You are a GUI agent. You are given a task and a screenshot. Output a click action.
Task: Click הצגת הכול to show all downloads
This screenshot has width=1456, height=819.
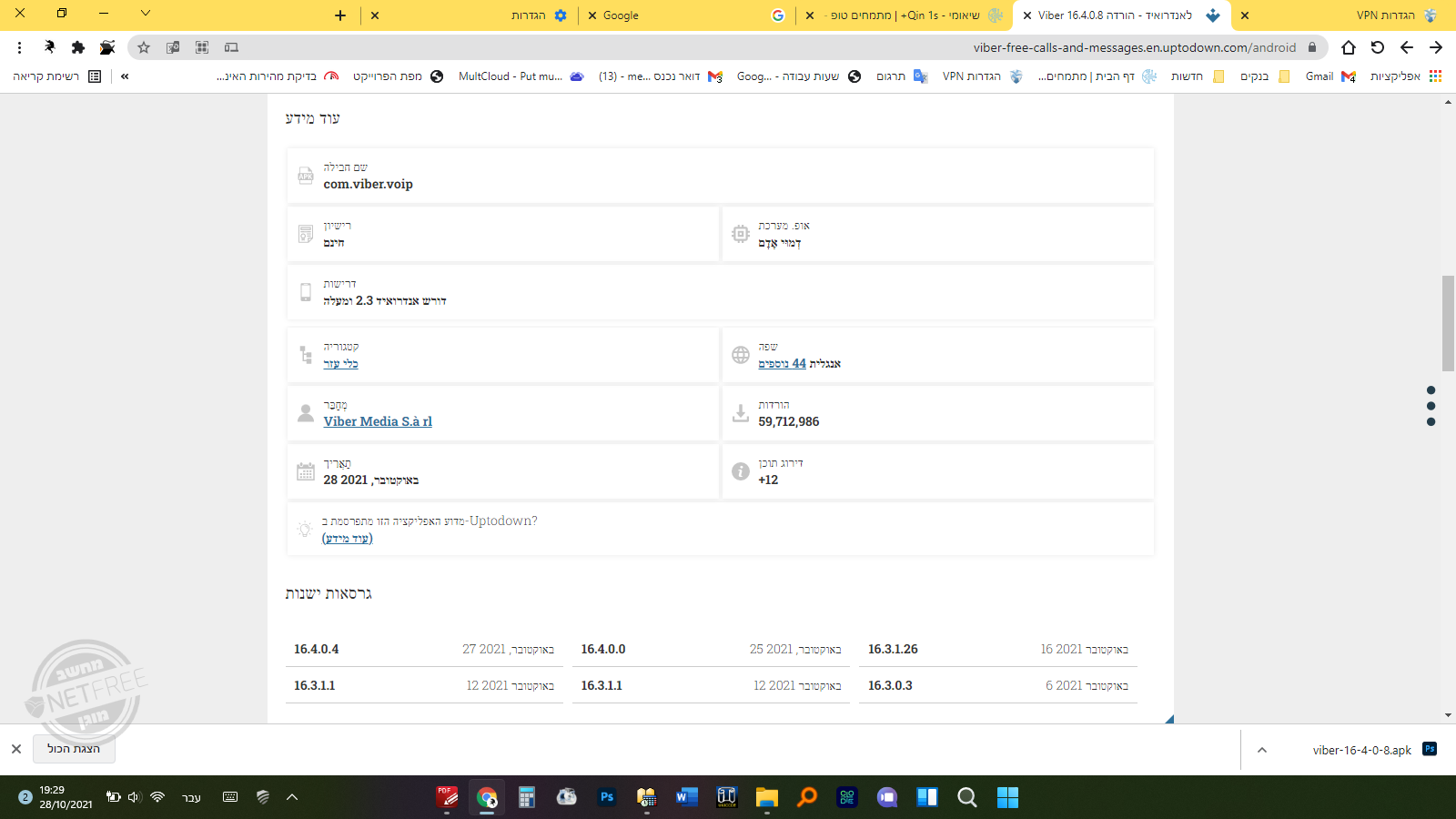coord(74,749)
